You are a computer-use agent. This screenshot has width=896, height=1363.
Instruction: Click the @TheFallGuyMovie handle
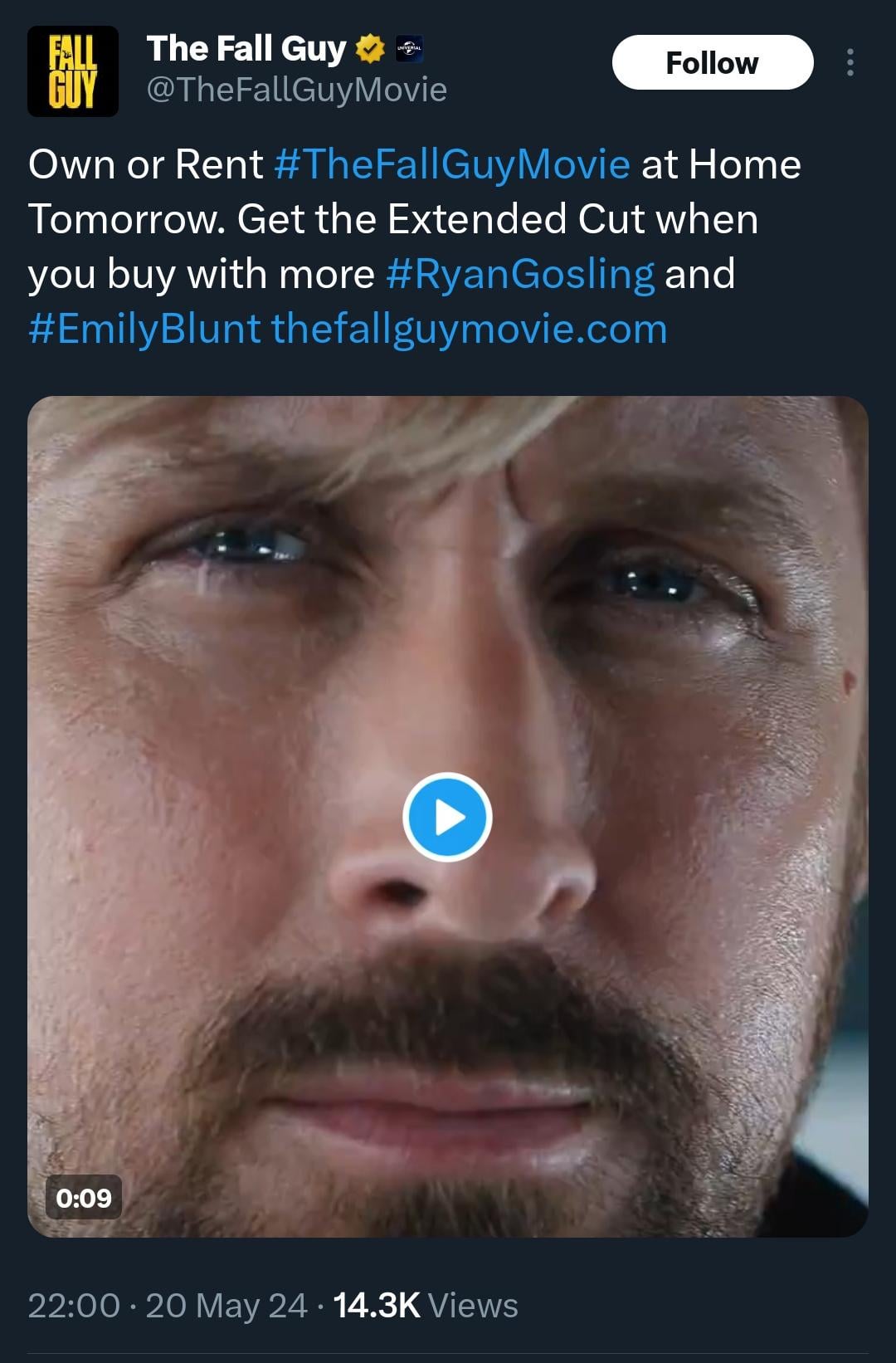pyautogui.click(x=296, y=90)
